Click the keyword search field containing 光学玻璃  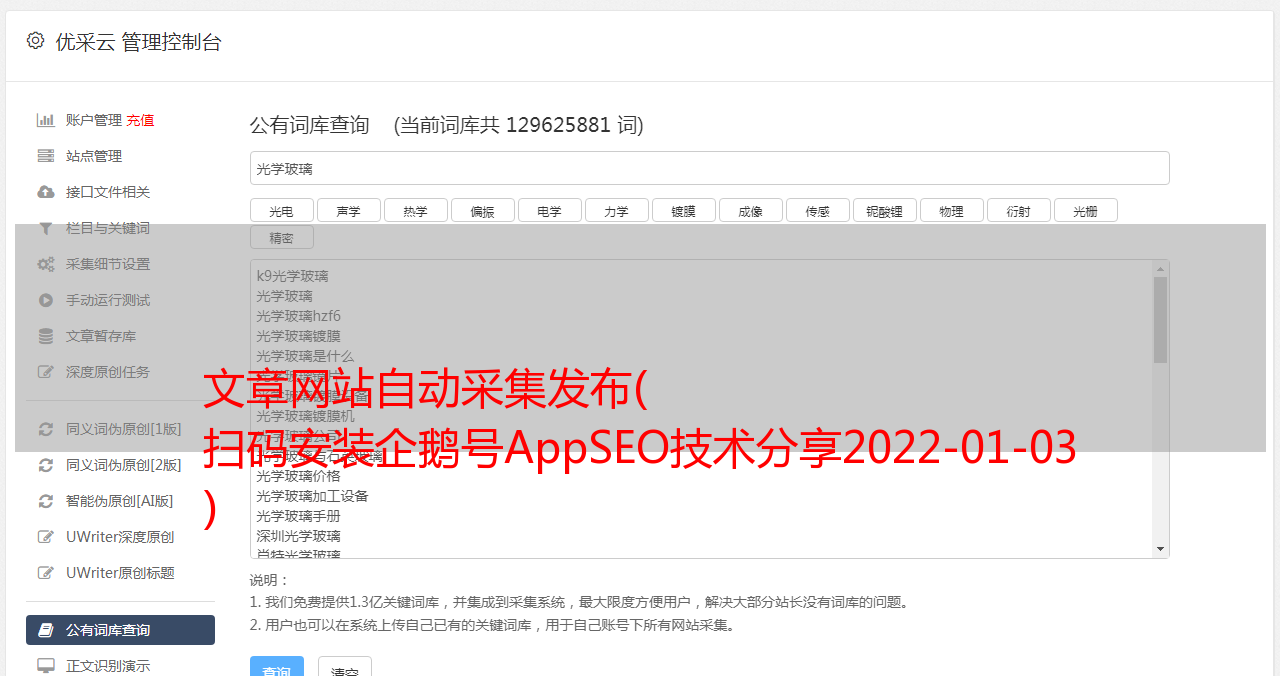tap(709, 169)
